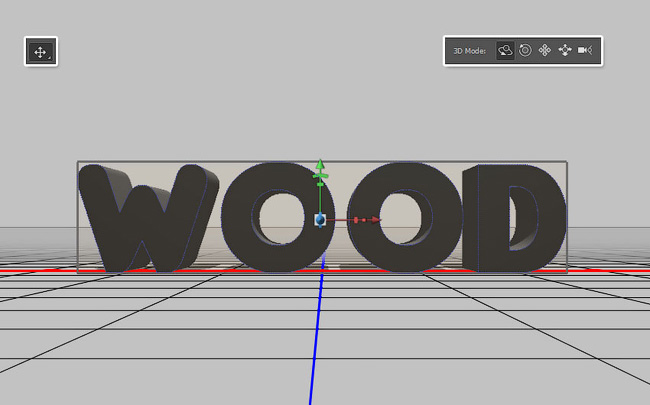Click the green Y-axis arrow tip
Image resolution: width=650 pixels, height=405 pixels.
(x=320, y=164)
